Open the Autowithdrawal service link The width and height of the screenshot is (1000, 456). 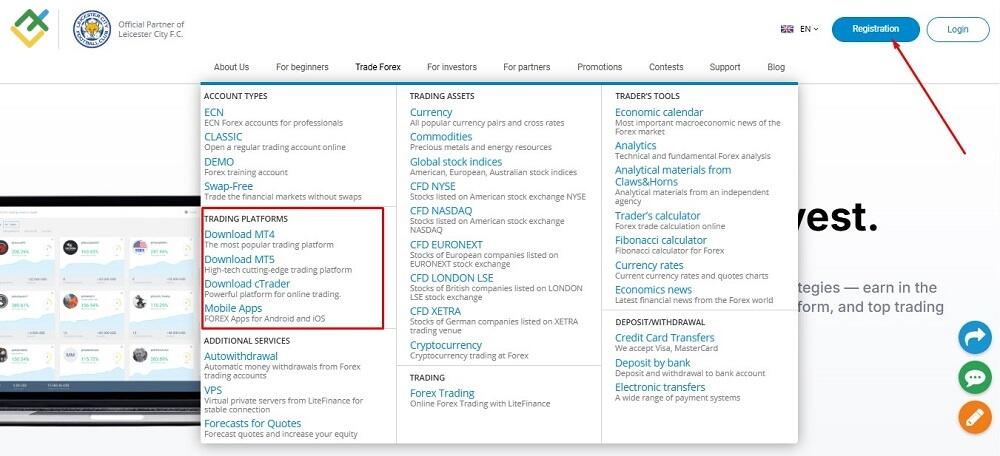click(241, 357)
